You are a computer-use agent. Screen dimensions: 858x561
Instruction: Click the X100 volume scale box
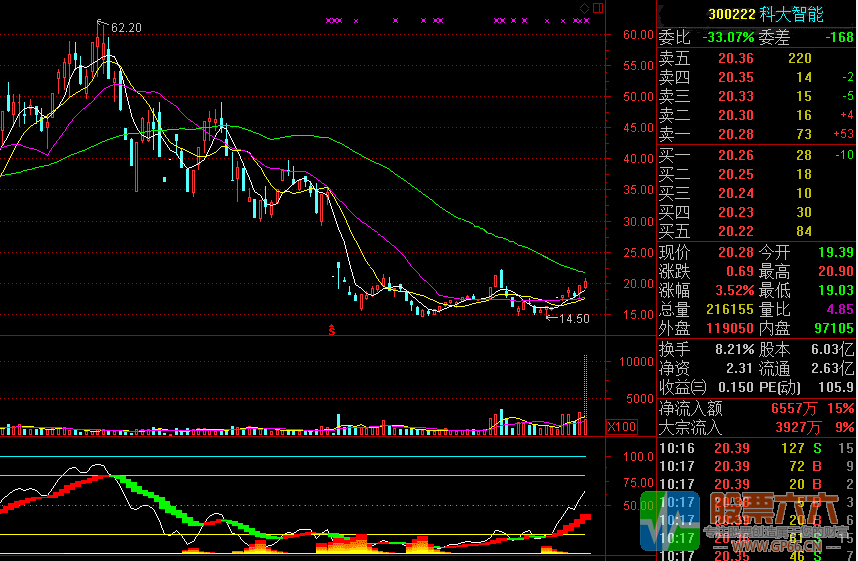coord(621,427)
